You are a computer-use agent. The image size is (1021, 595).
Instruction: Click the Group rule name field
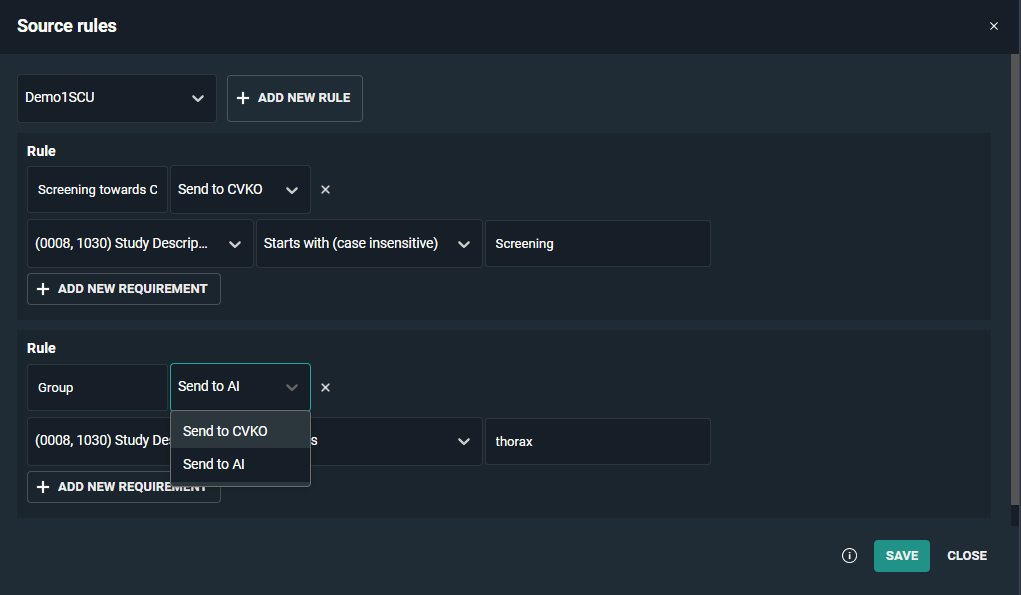(97, 387)
